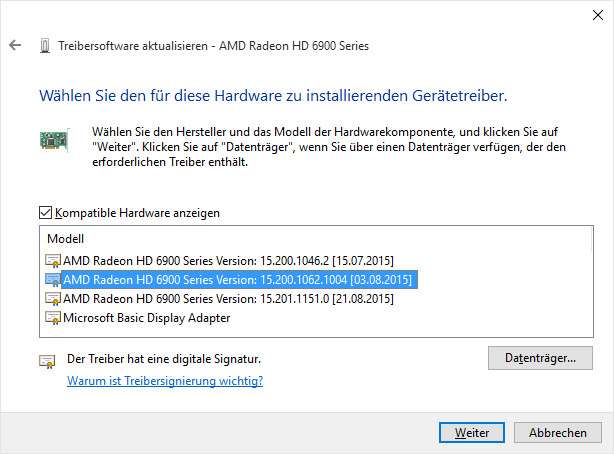Click driver icon for version 15.200.1046.2
Viewport: 614px width, 454px height.
point(53,260)
